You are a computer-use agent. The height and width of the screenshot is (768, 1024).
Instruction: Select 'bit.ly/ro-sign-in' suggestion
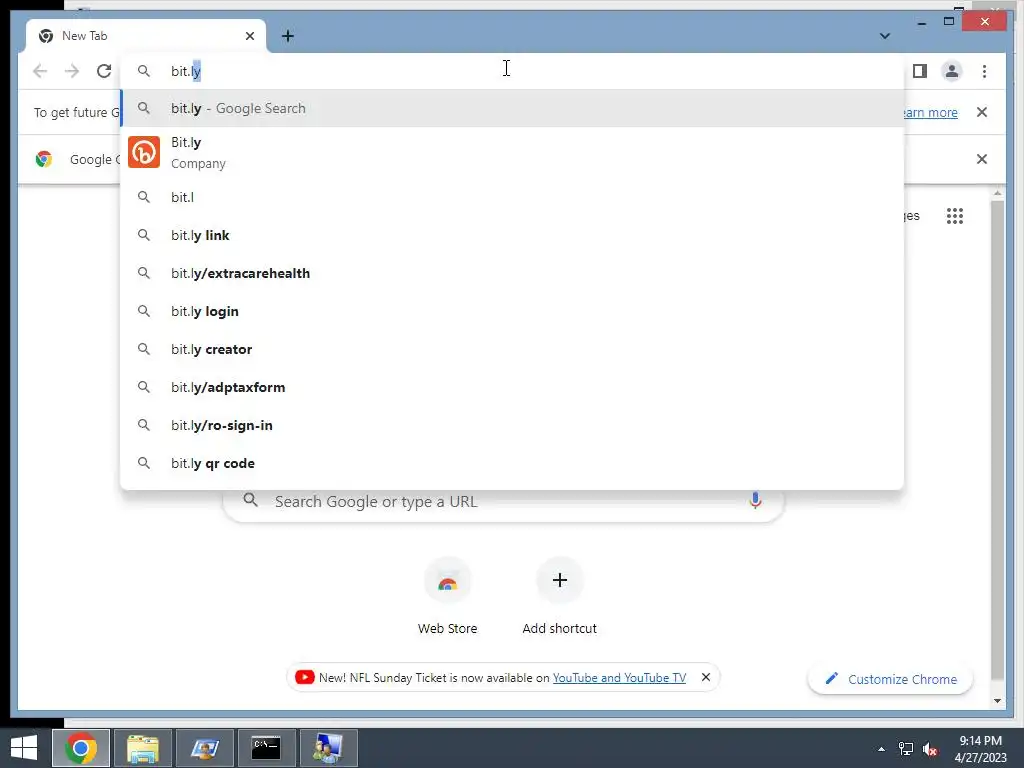click(x=512, y=424)
